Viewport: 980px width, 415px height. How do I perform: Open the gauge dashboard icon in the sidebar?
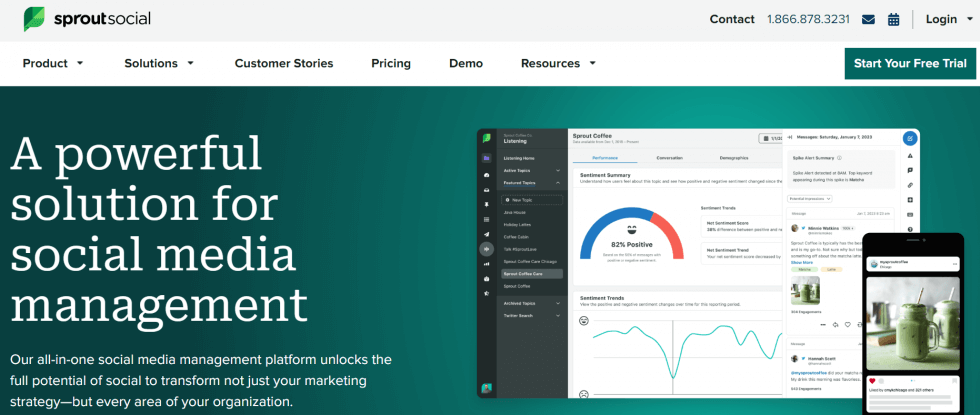click(486, 174)
